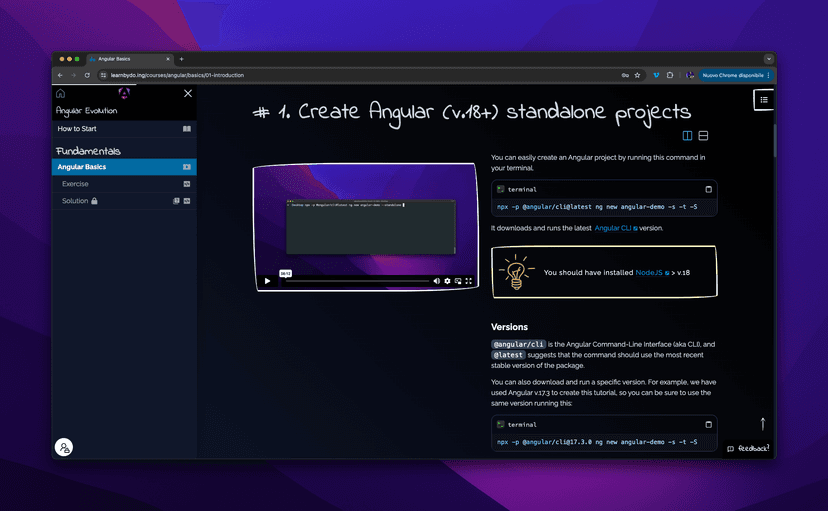This screenshot has width=828, height=511.
Task: Open the Chrome extensions puzzle icon
Action: 670,75
